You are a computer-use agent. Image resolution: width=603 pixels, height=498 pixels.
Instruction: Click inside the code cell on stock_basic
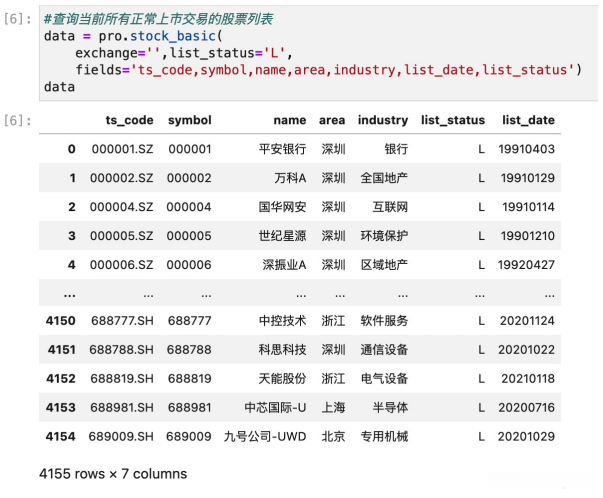173,36
